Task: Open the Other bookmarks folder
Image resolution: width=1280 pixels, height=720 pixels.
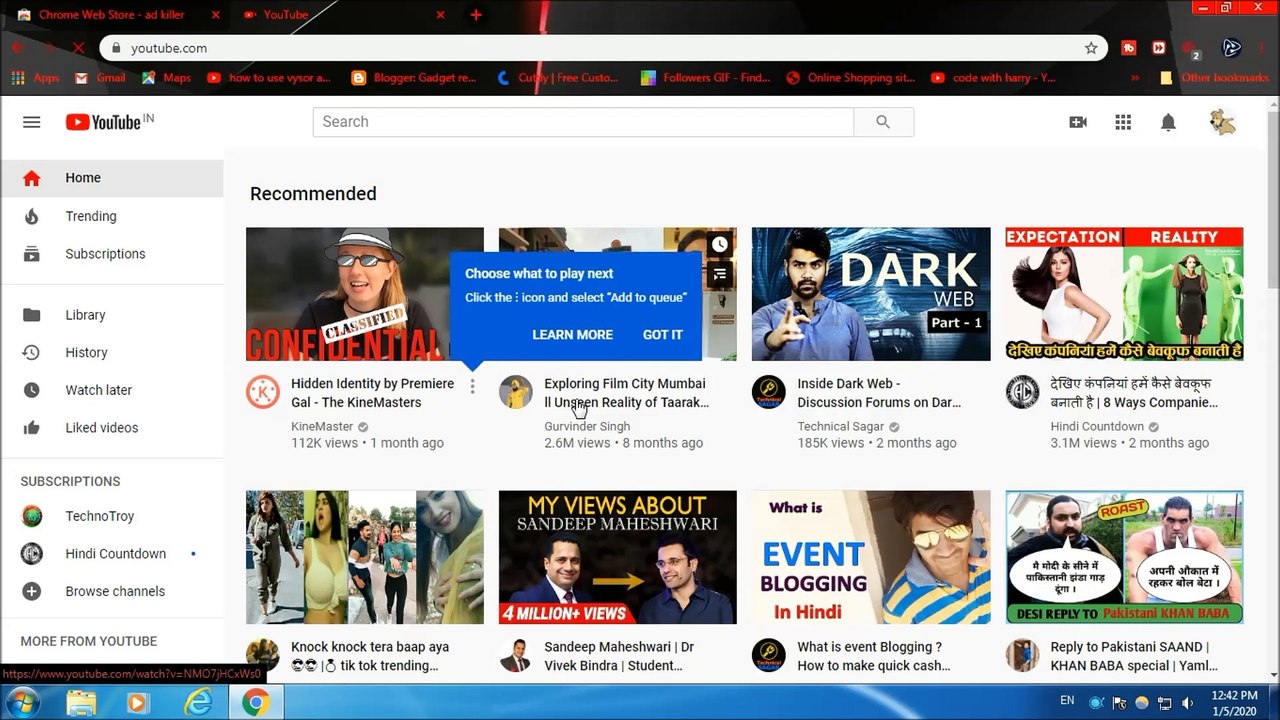Action: tap(1214, 77)
